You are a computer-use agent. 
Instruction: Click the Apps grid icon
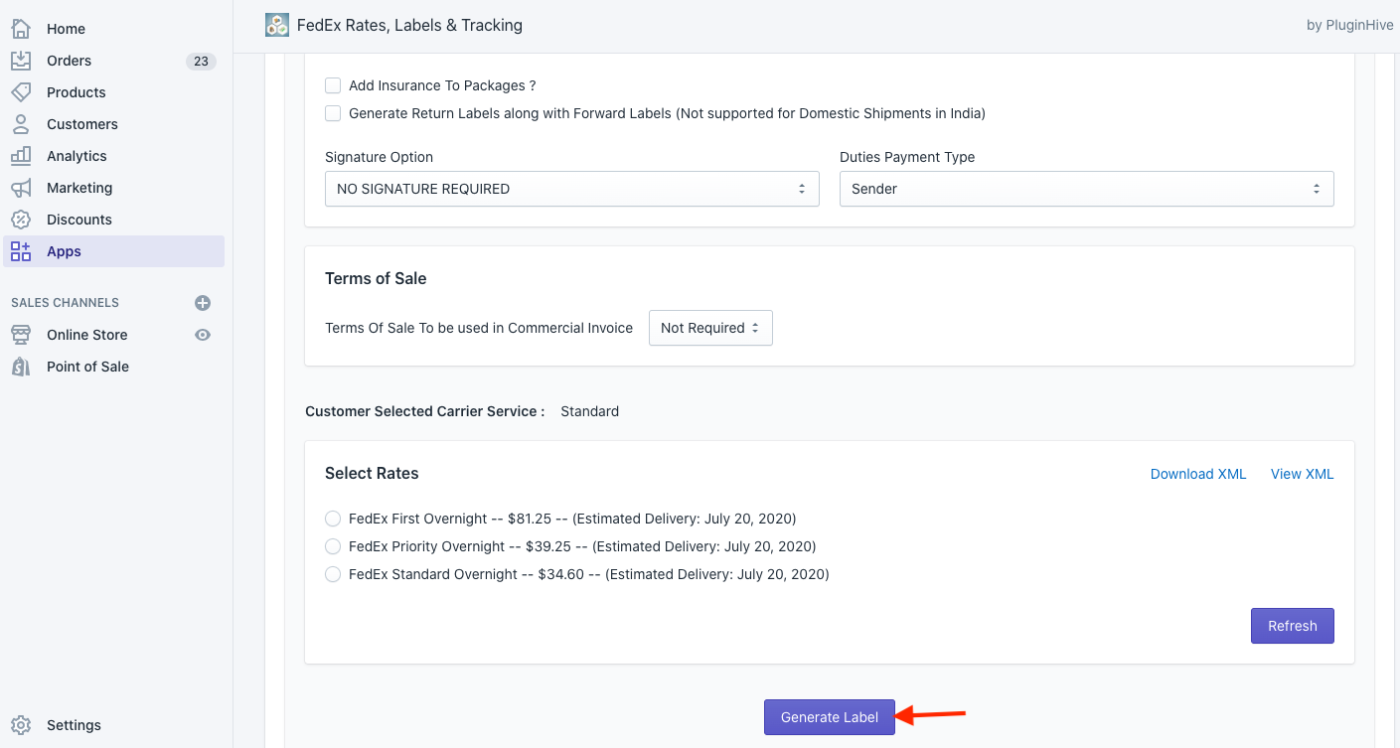21,252
